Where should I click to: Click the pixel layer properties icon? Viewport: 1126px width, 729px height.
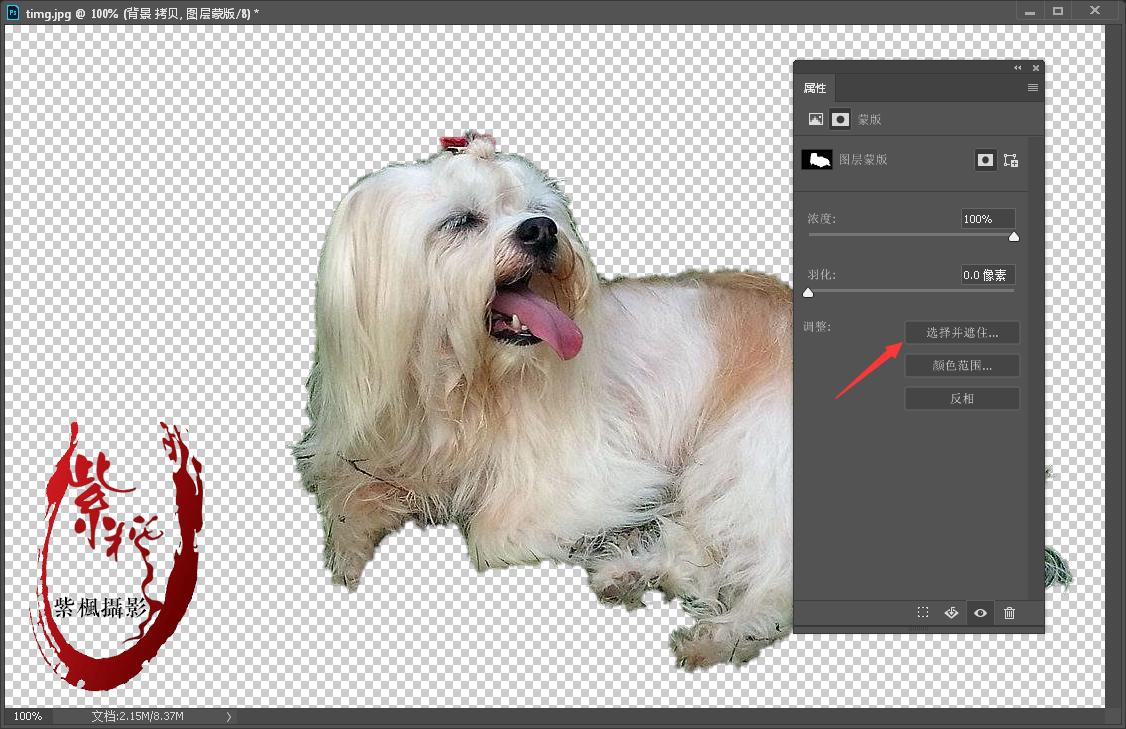click(816, 119)
